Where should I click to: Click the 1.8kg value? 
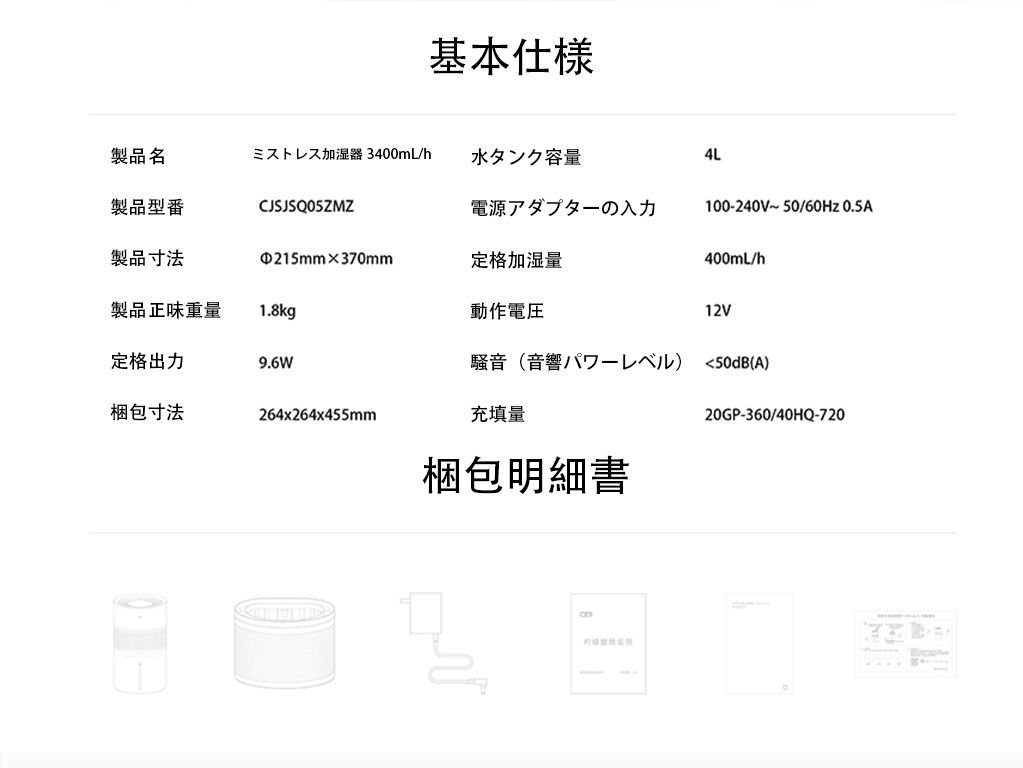[277, 311]
